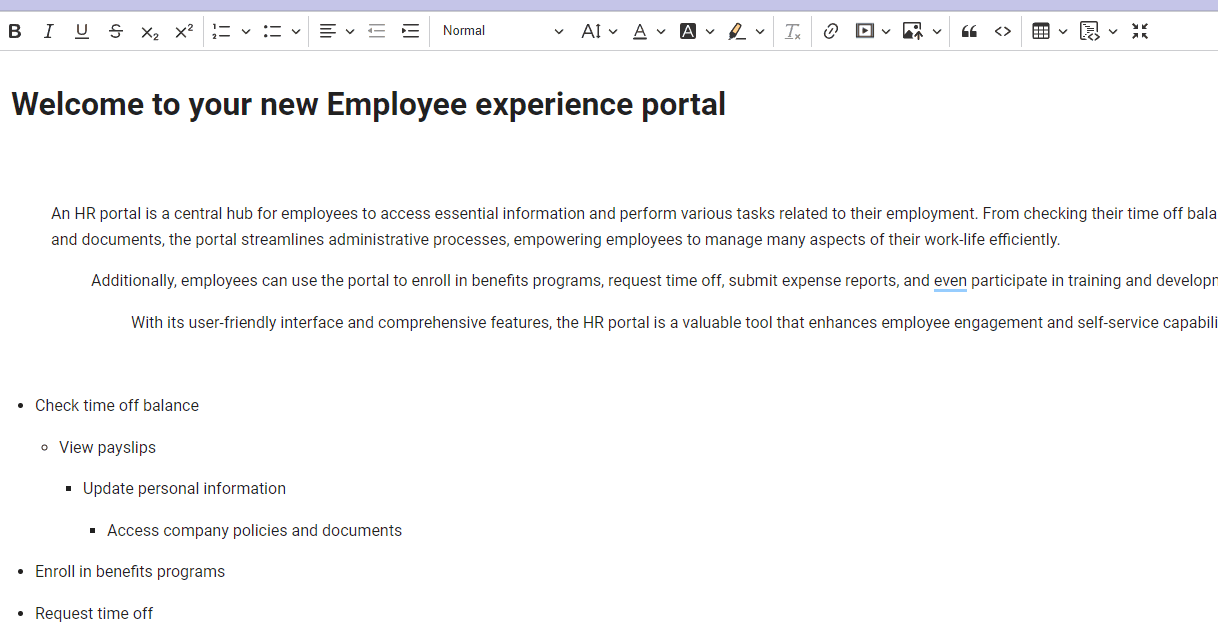This screenshot has width=1218, height=644.
Task: Expand insert media options arrow
Action: [x=886, y=31]
